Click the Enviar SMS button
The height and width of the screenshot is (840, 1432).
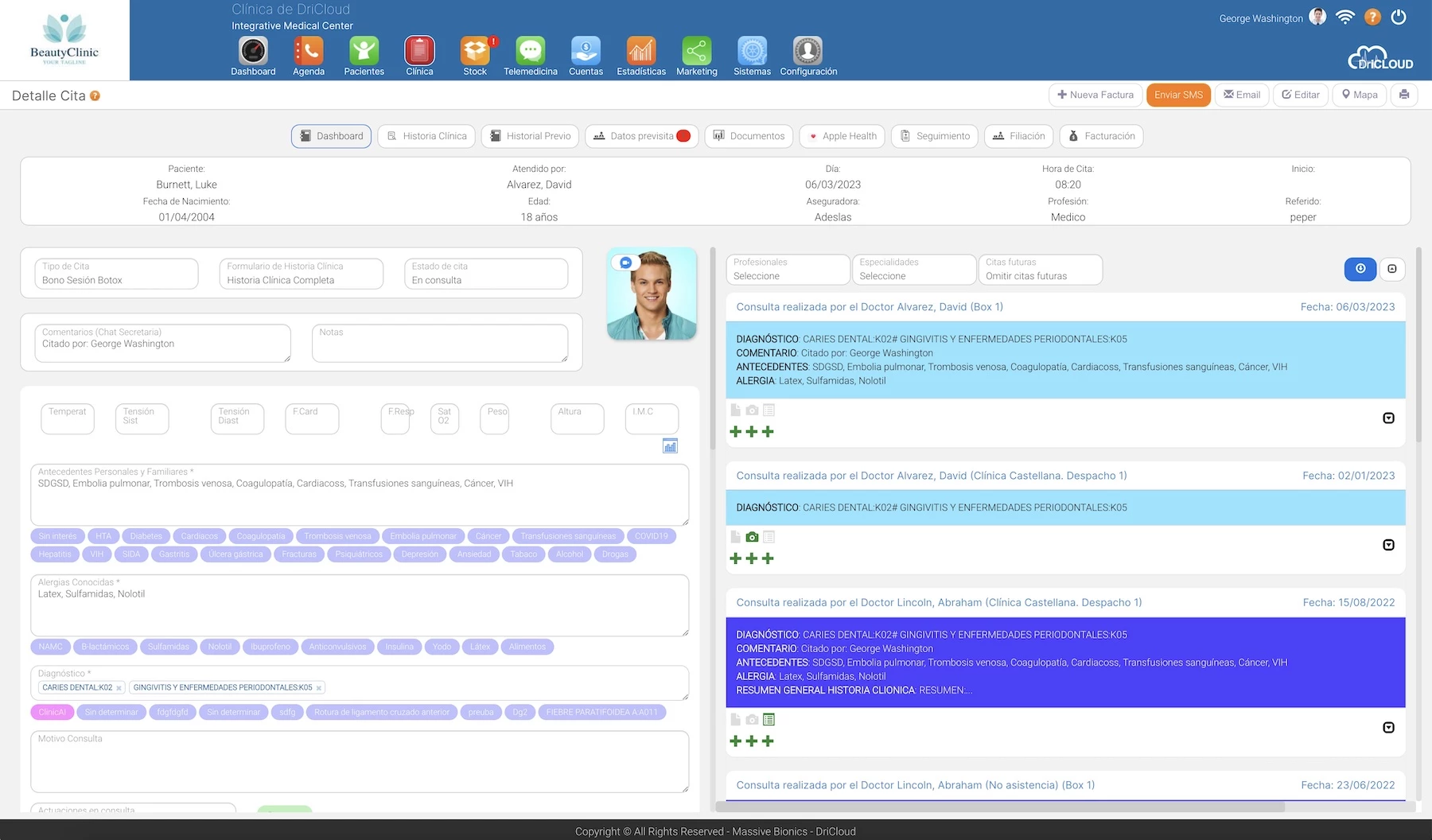click(x=1178, y=95)
